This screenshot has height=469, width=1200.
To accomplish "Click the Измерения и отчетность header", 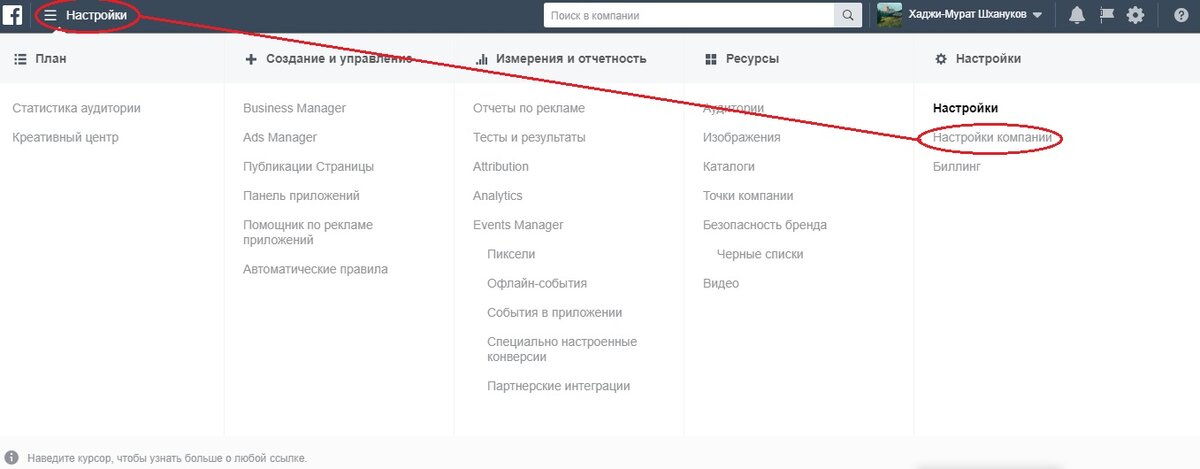I will pos(560,59).
